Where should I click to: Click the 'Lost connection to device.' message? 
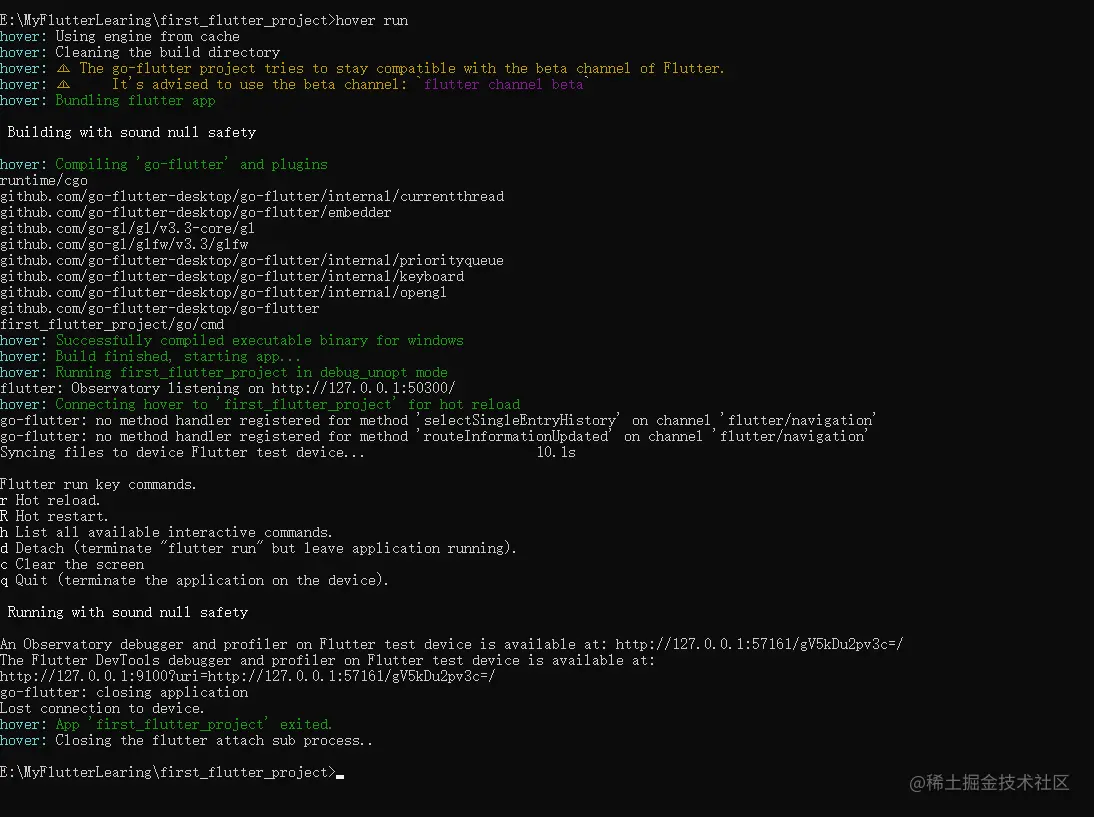point(102,709)
